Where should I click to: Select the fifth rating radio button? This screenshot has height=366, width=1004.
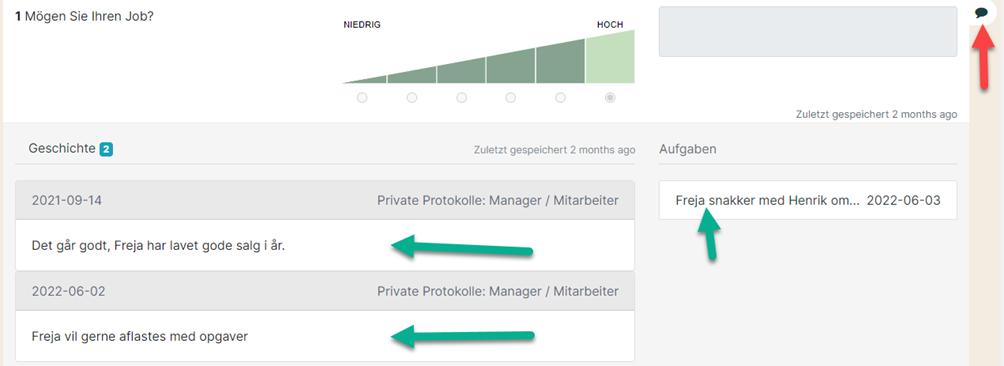point(560,98)
